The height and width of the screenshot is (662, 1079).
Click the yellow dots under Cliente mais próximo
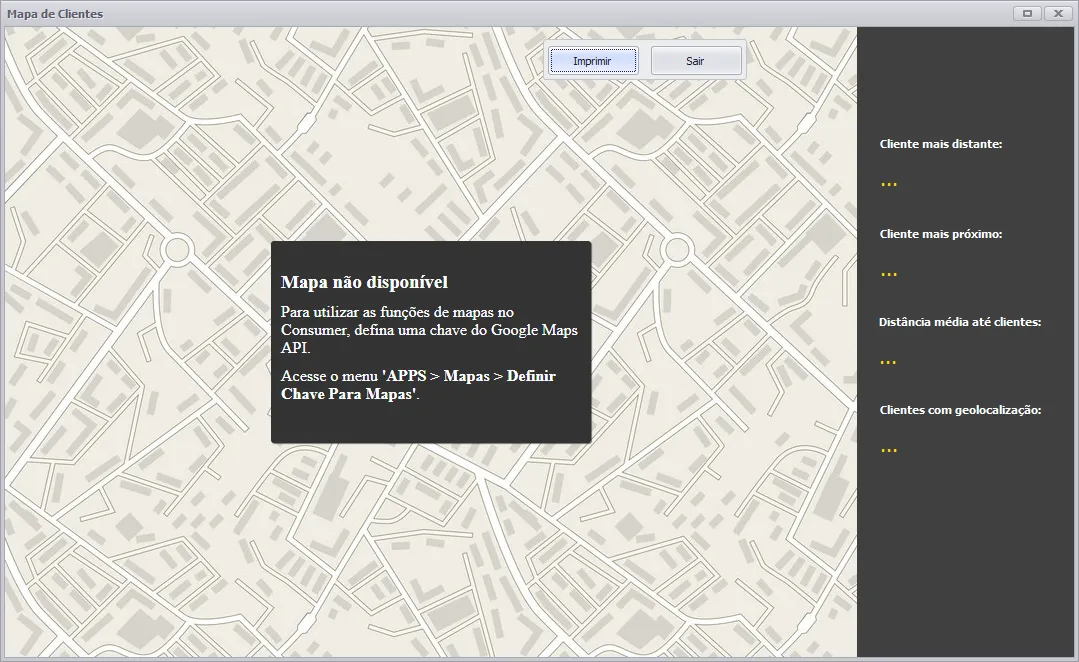point(888,273)
